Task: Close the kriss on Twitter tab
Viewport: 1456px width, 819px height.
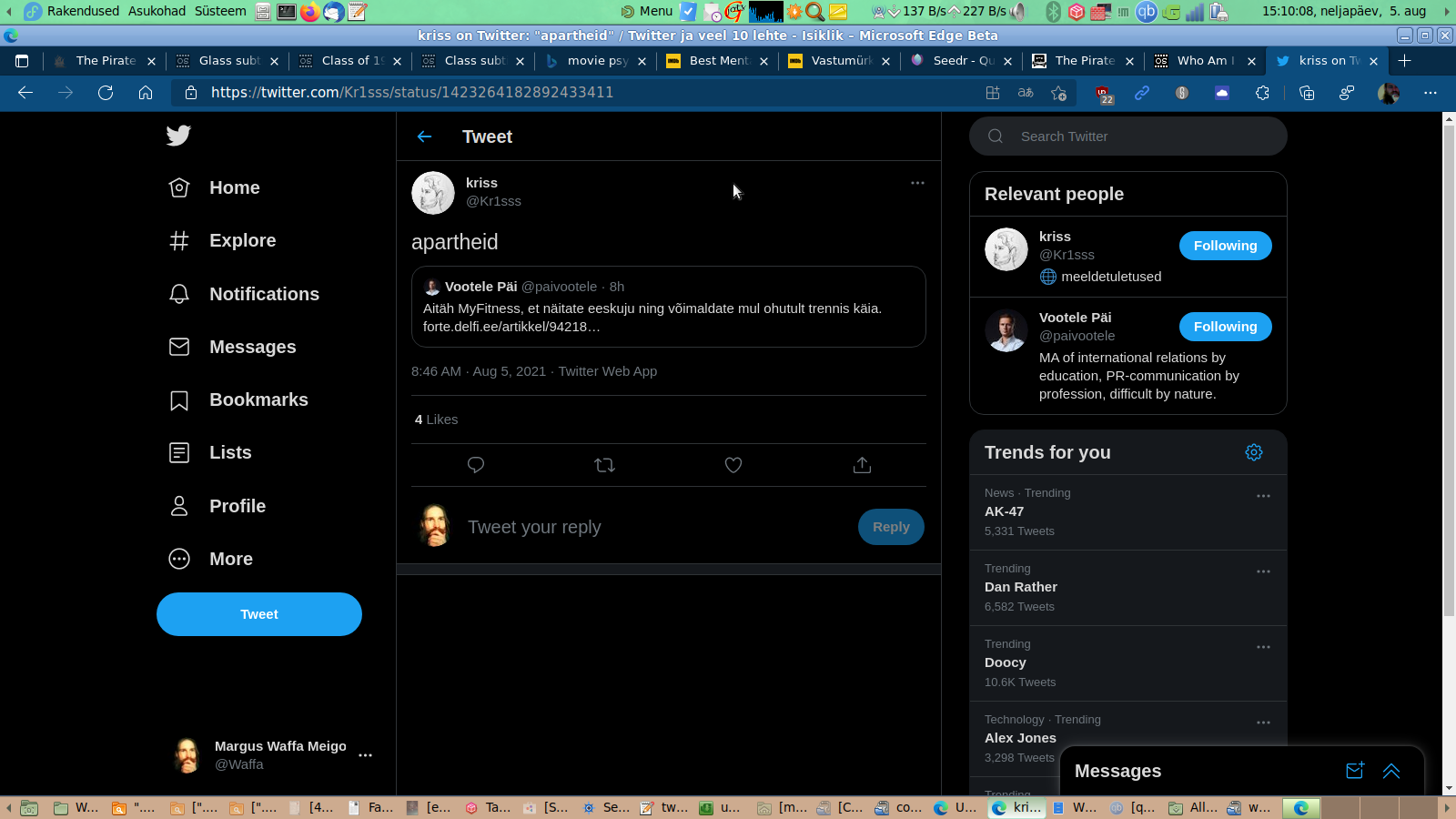Action: coord(1373,61)
